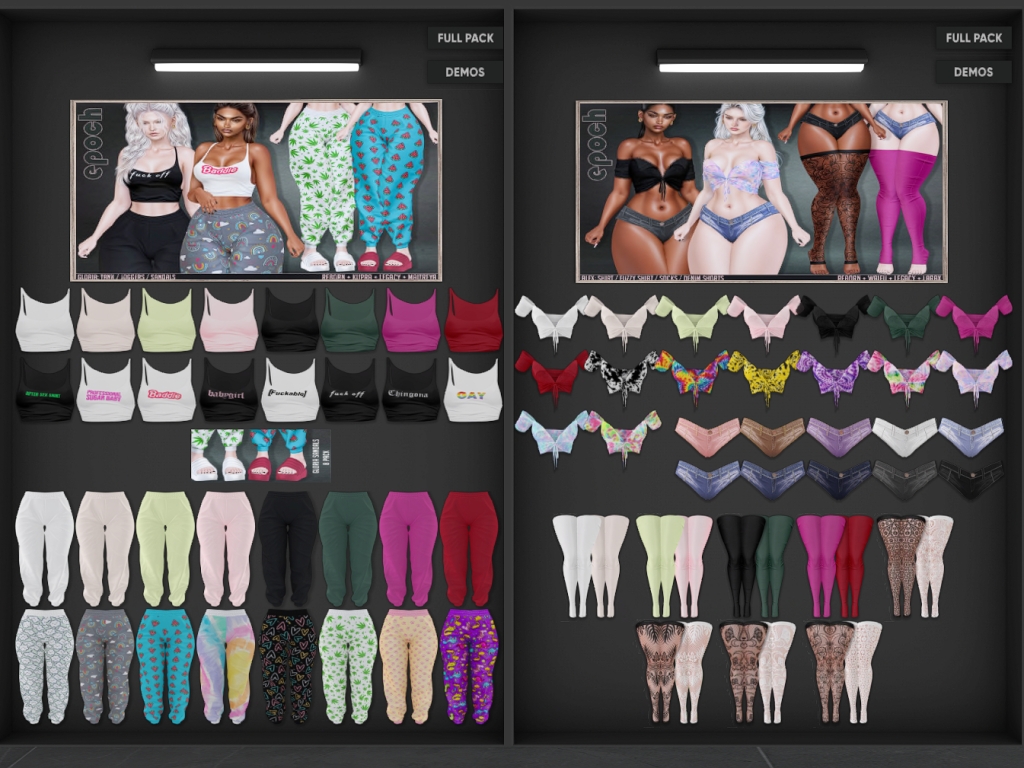Open the Gloria tank and joggers poster
Screen dimensions: 1024x768
coord(256,190)
